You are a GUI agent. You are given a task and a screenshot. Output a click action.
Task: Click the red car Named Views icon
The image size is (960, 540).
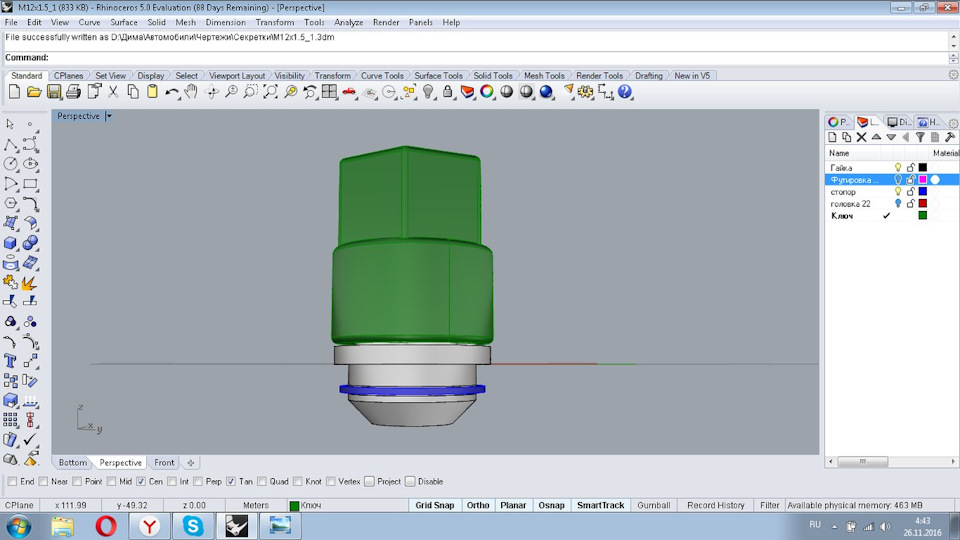tap(349, 92)
